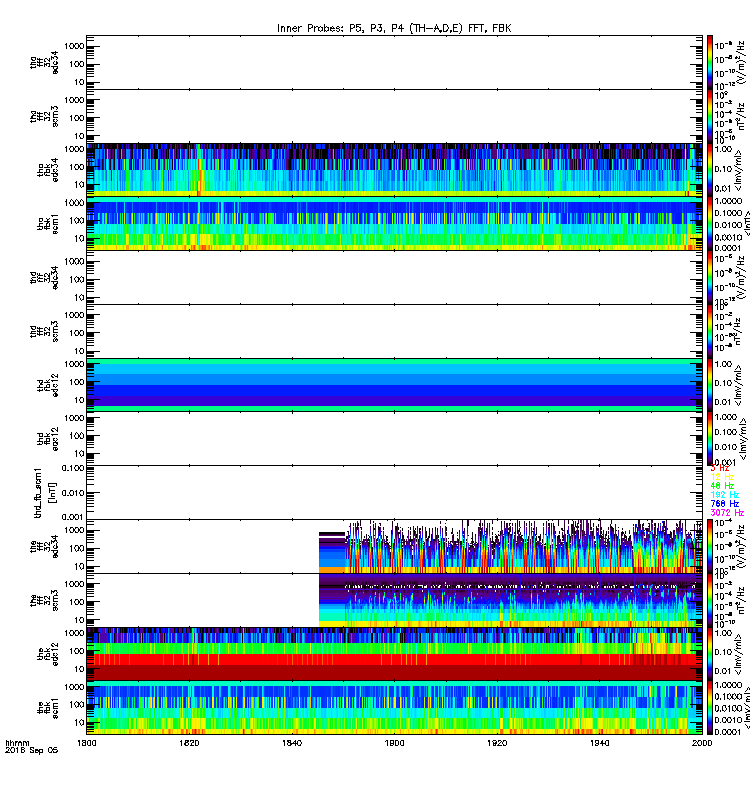Click the 'thd fff 32 scm3' panel label

coord(45,331)
